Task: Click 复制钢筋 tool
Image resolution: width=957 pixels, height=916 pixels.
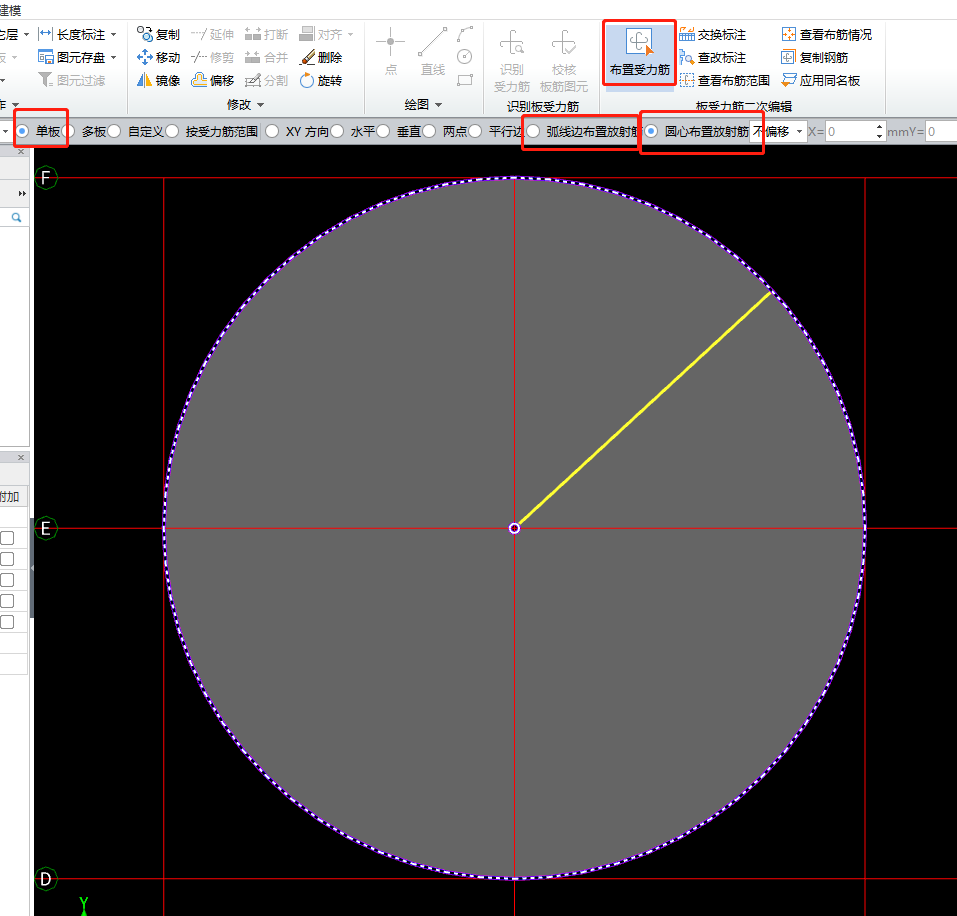Action: (815, 57)
